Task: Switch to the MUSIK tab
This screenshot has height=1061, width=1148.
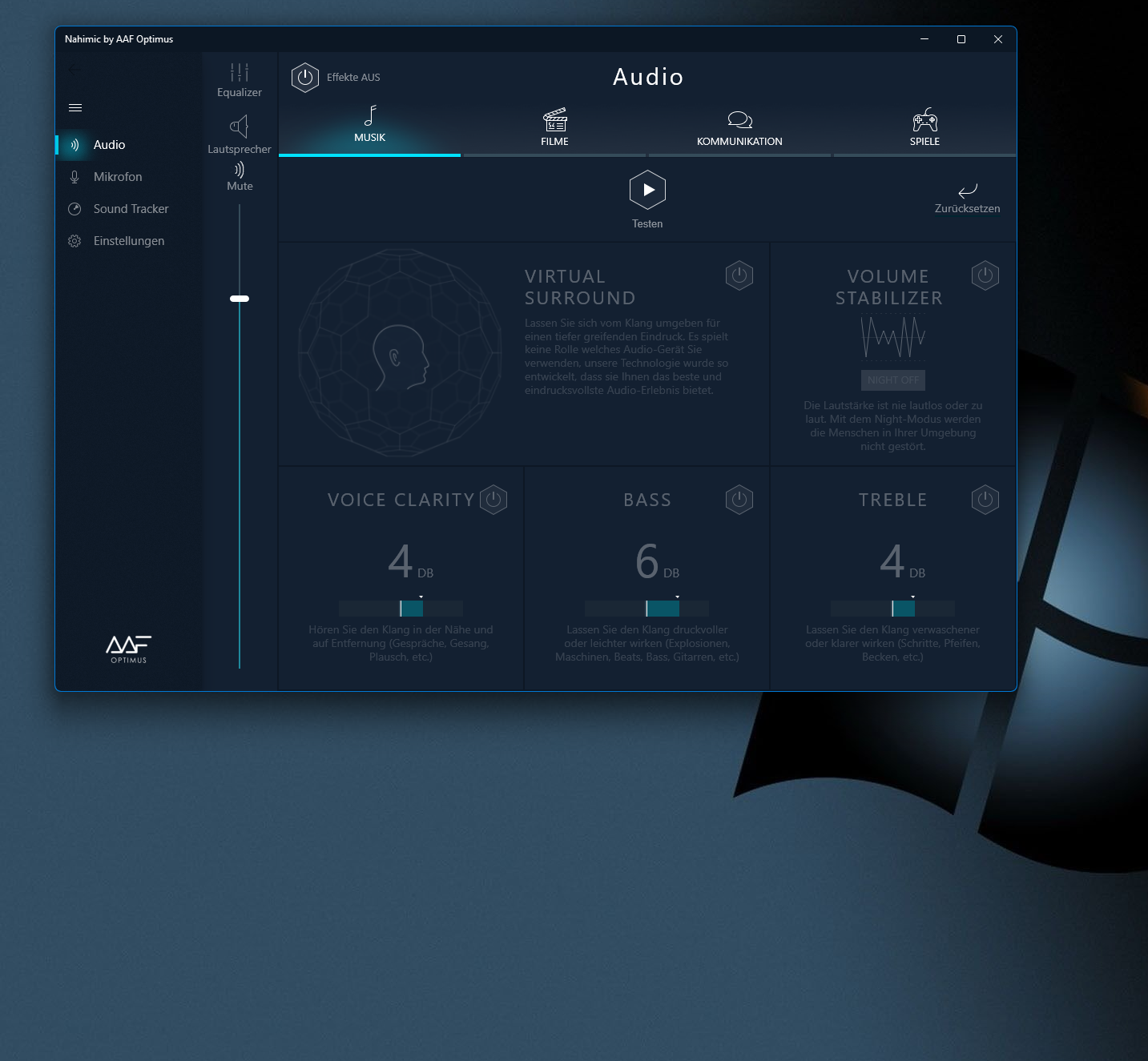Action: click(369, 127)
